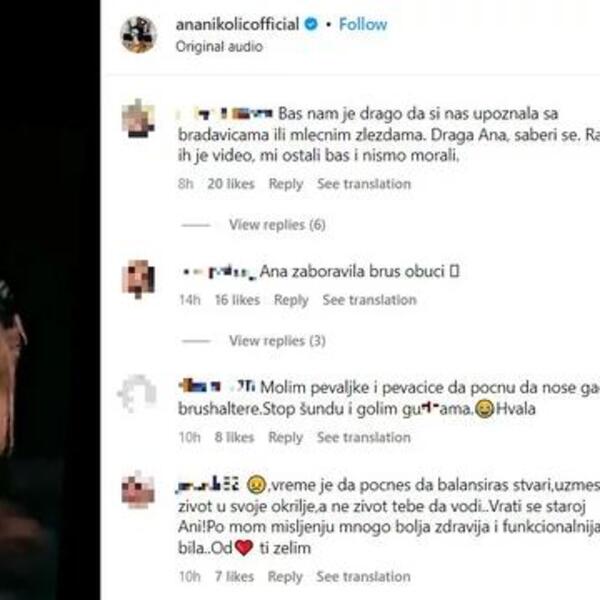
Task: Open the Original audio link
Action: coord(219,46)
